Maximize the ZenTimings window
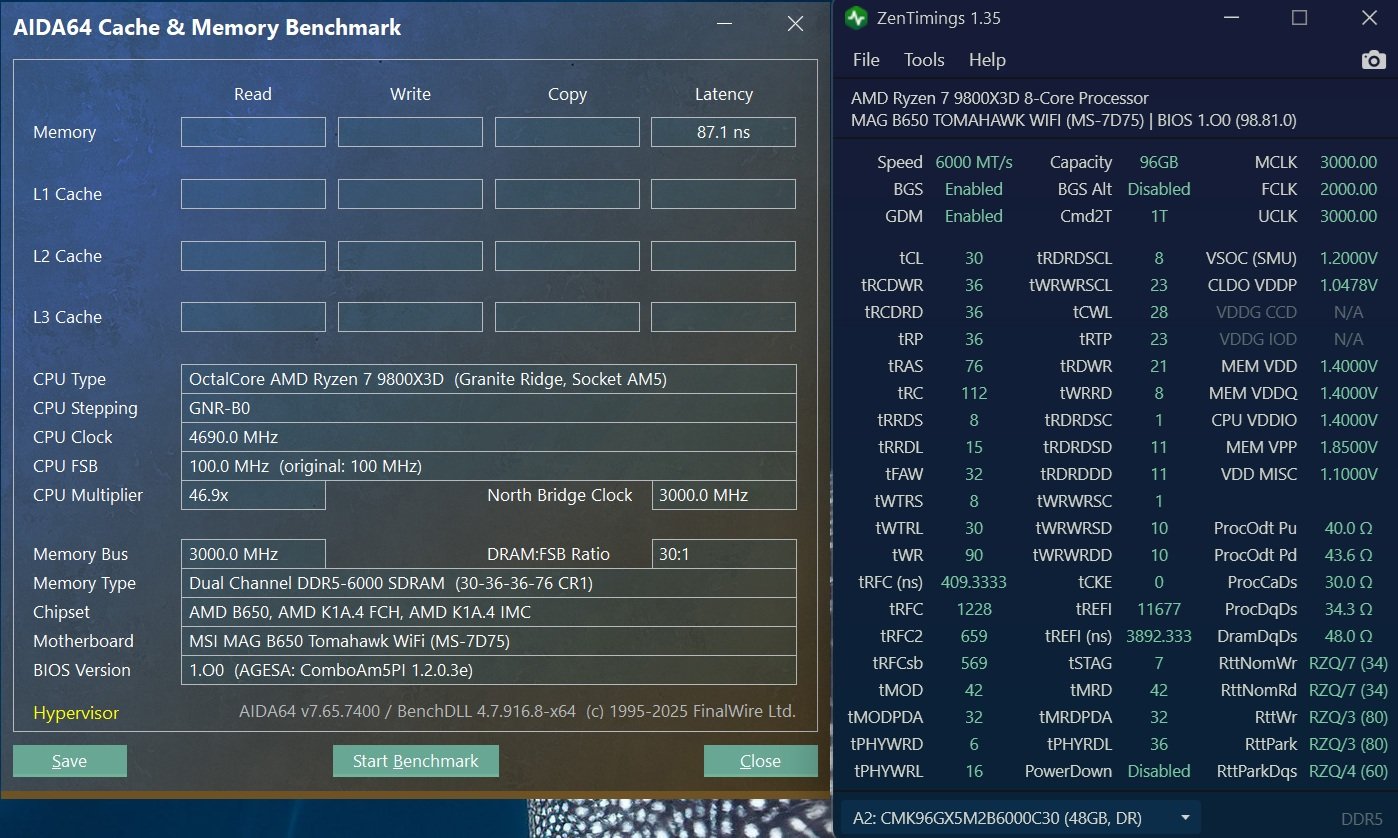The width and height of the screenshot is (1398, 838). pos(1299,18)
